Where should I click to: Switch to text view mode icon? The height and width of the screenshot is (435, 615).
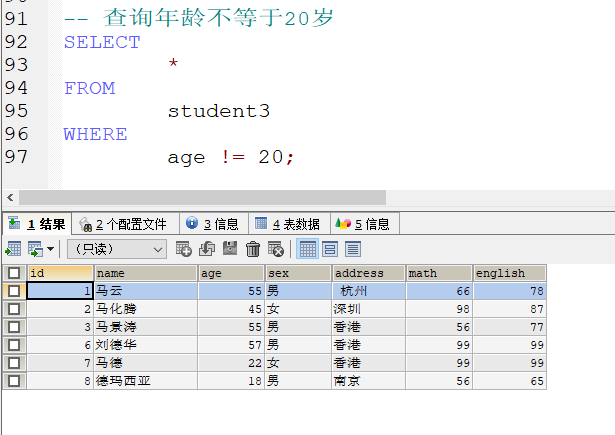353,249
